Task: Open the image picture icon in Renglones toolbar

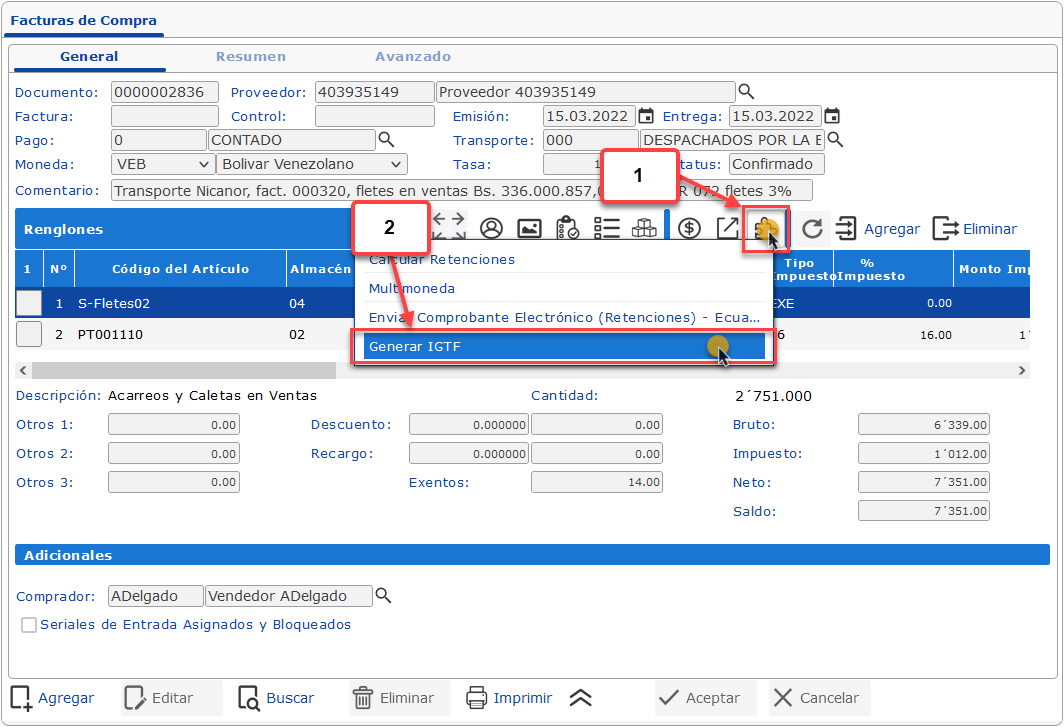Action: pyautogui.click(x=529, y=229)
